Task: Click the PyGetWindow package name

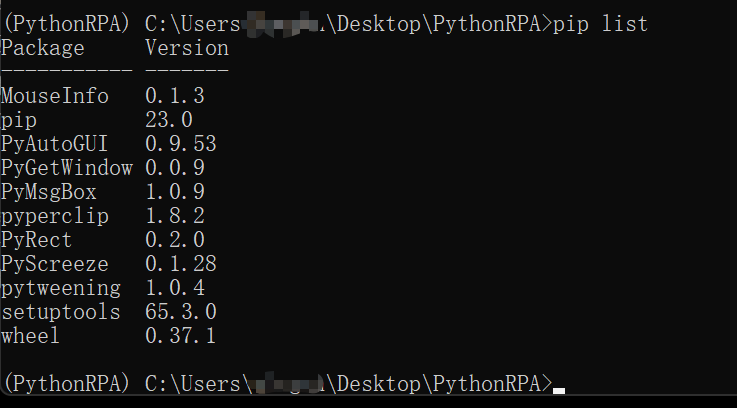Action: (x=67, y=168)
